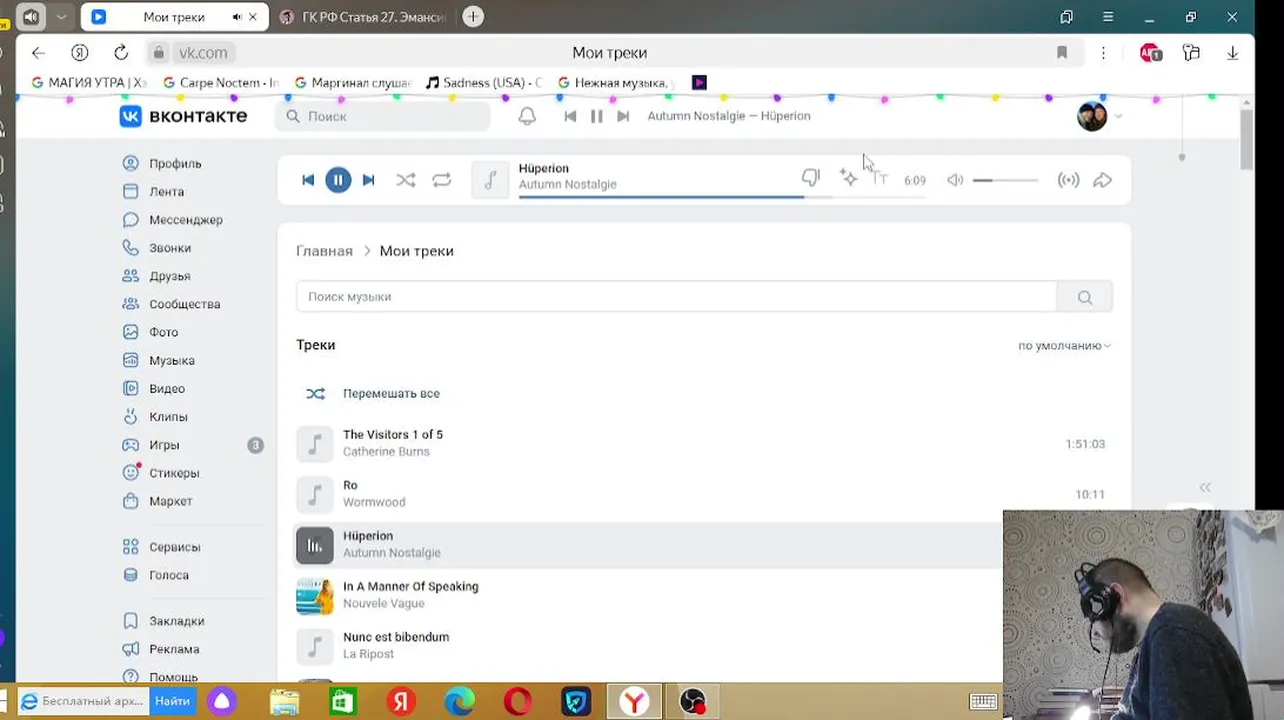The image size is (1284, 720).
Task: Click the Реклама sidebar icon
Action: [x=130, y=649]
